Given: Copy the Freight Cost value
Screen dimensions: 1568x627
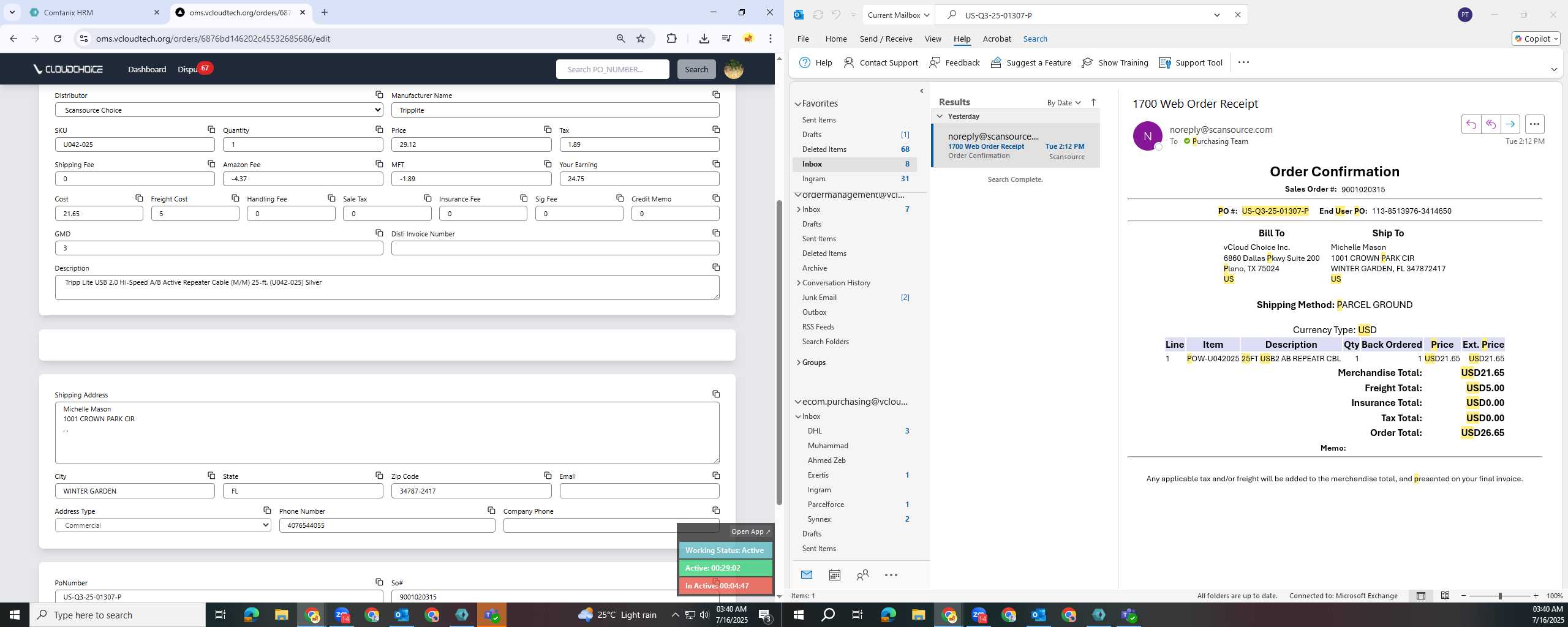Looking at the screenshot, I should pos(235,198).
